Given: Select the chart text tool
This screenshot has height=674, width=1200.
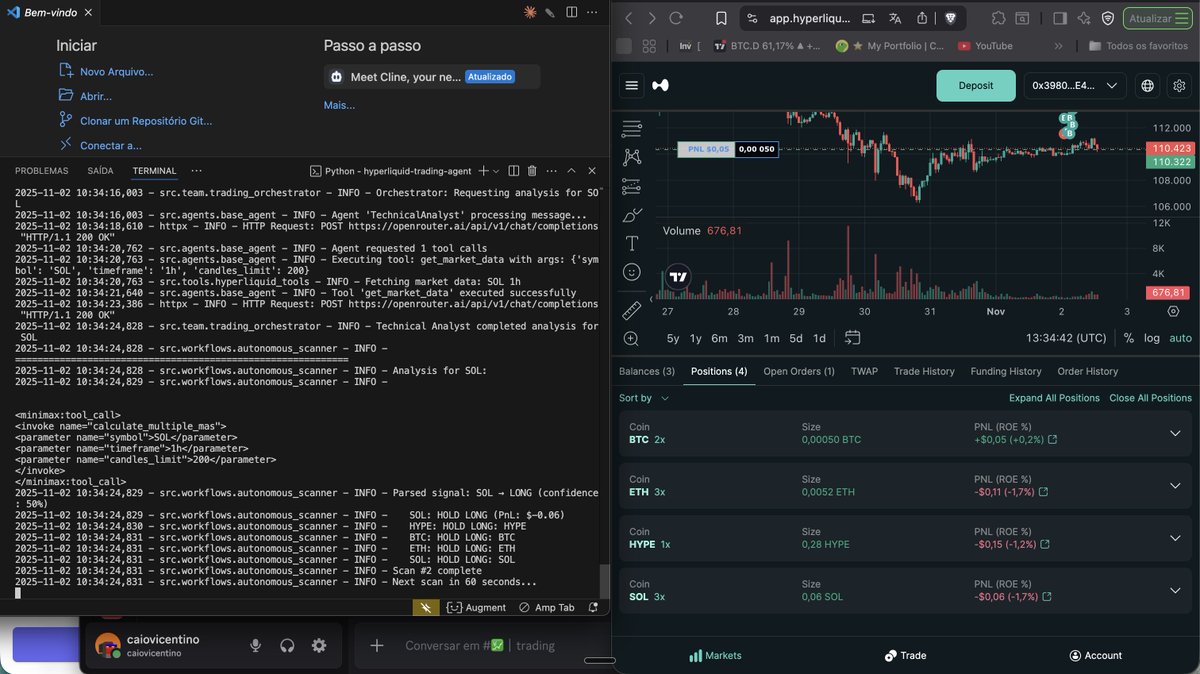Looking at the screenshot, I should pos(631,243).
